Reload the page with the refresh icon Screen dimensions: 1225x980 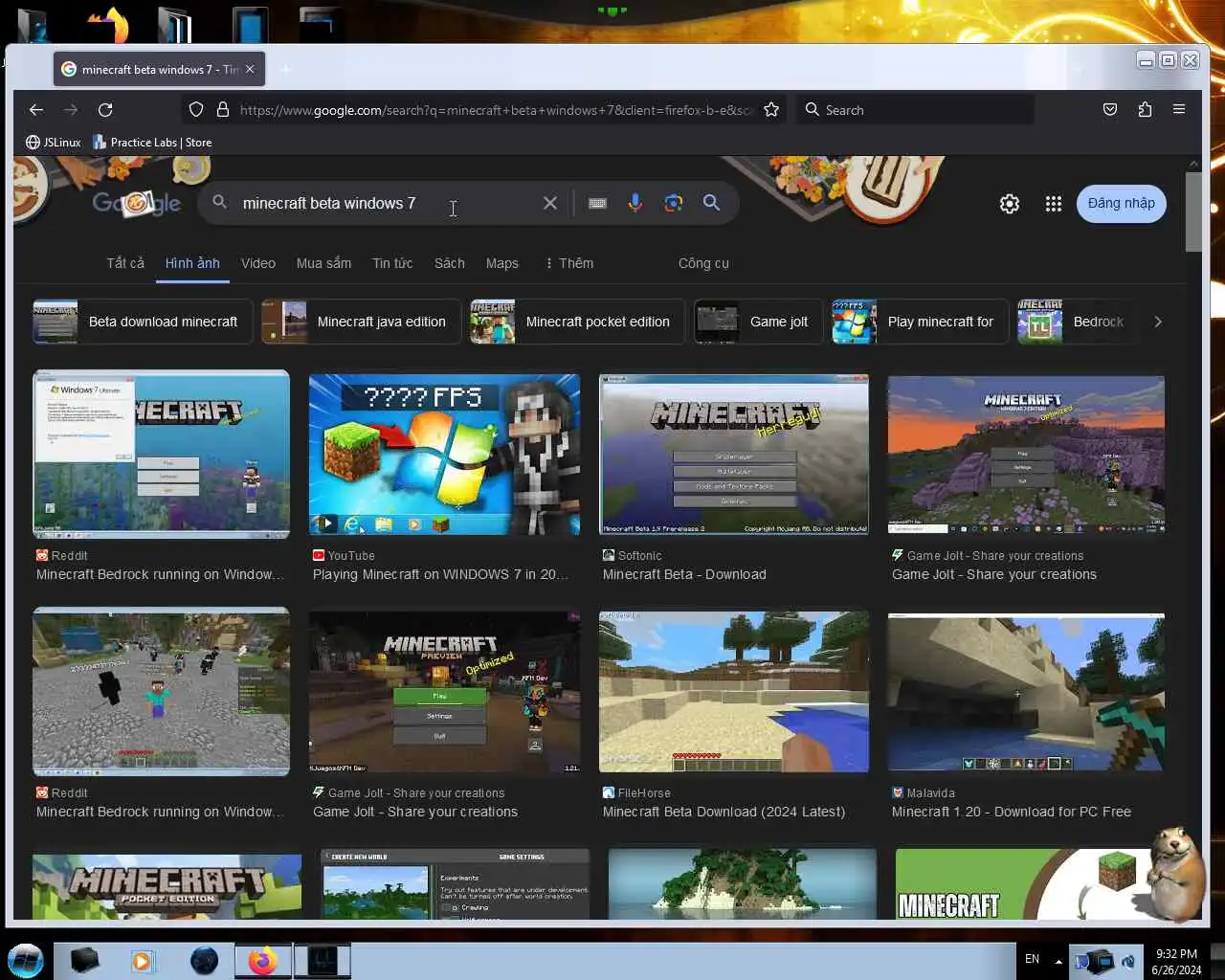click(105, 110)
